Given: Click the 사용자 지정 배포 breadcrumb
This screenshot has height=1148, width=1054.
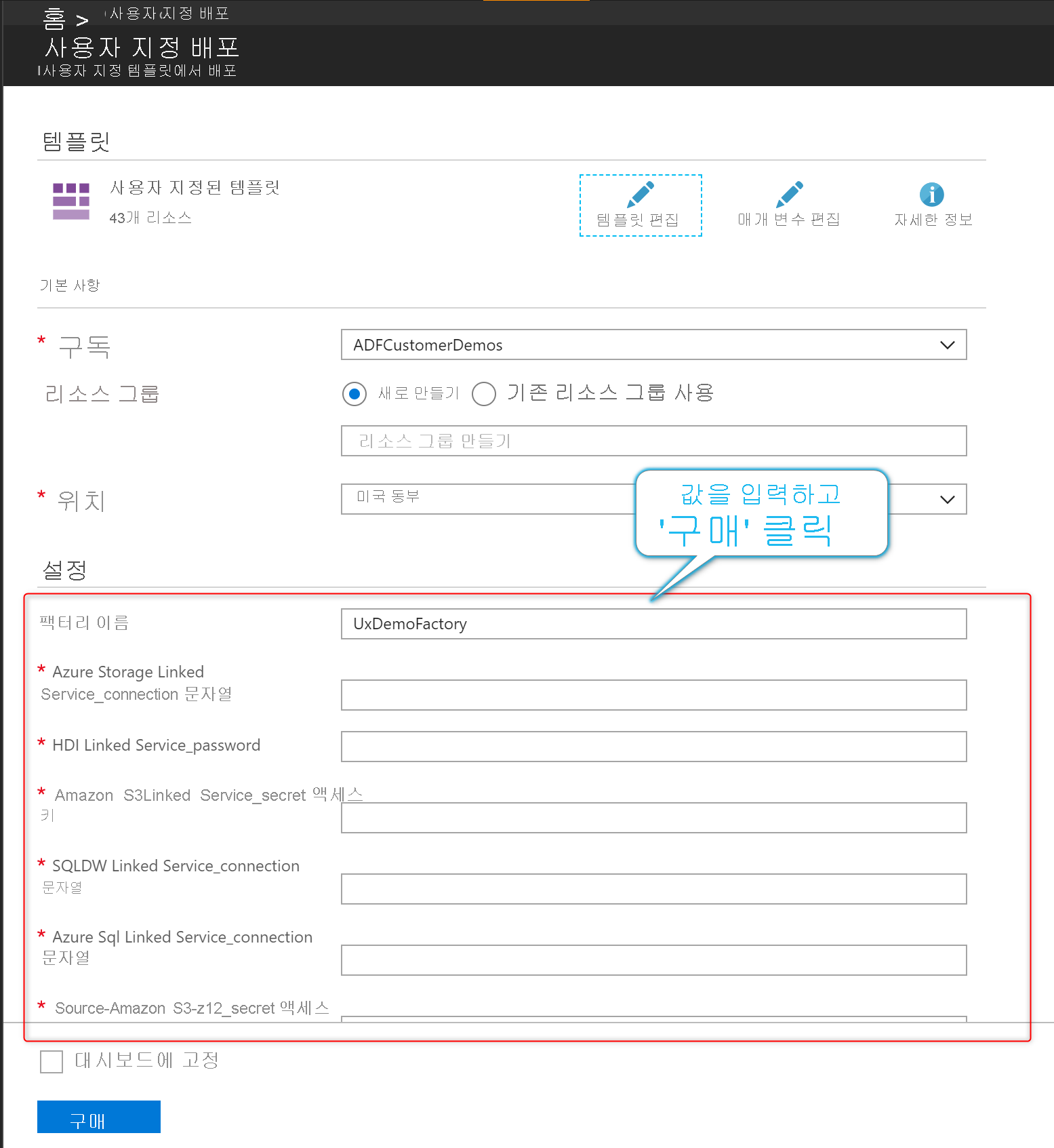Looking at the screenshot, I should tap(169, 14).
